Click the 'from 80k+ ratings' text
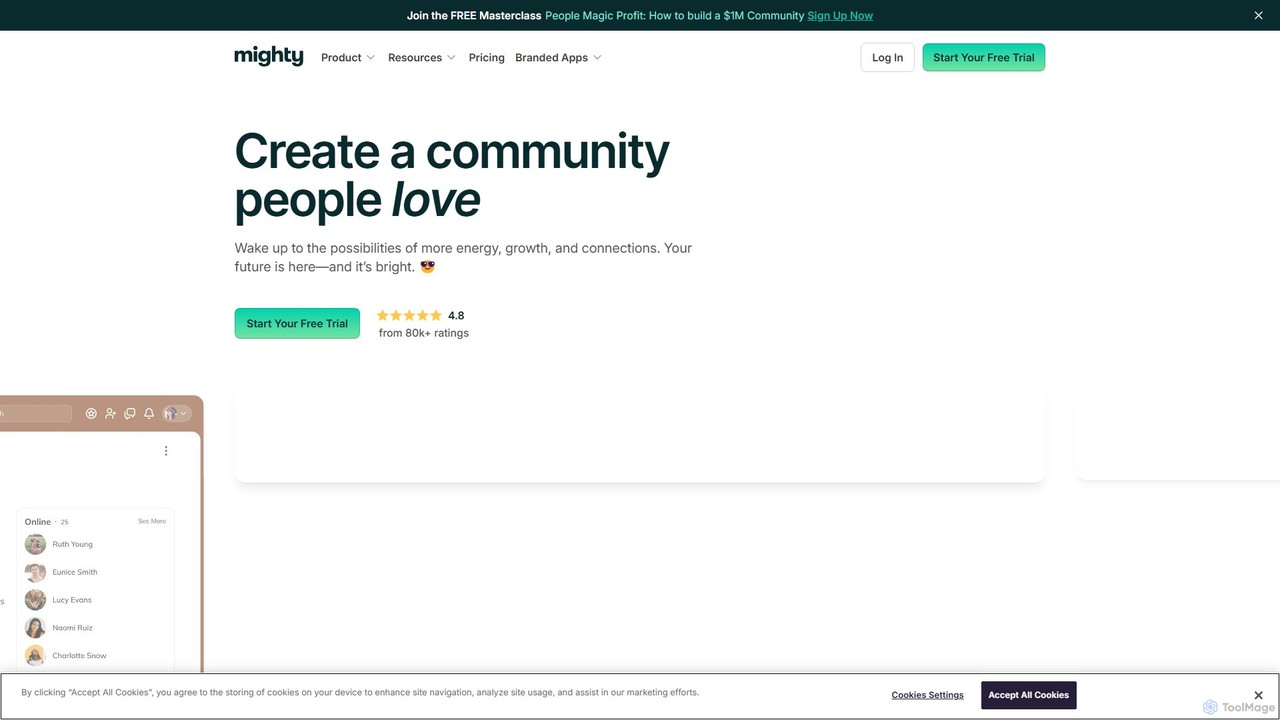Screen dimensions: 1280x720 coord(424,333)
